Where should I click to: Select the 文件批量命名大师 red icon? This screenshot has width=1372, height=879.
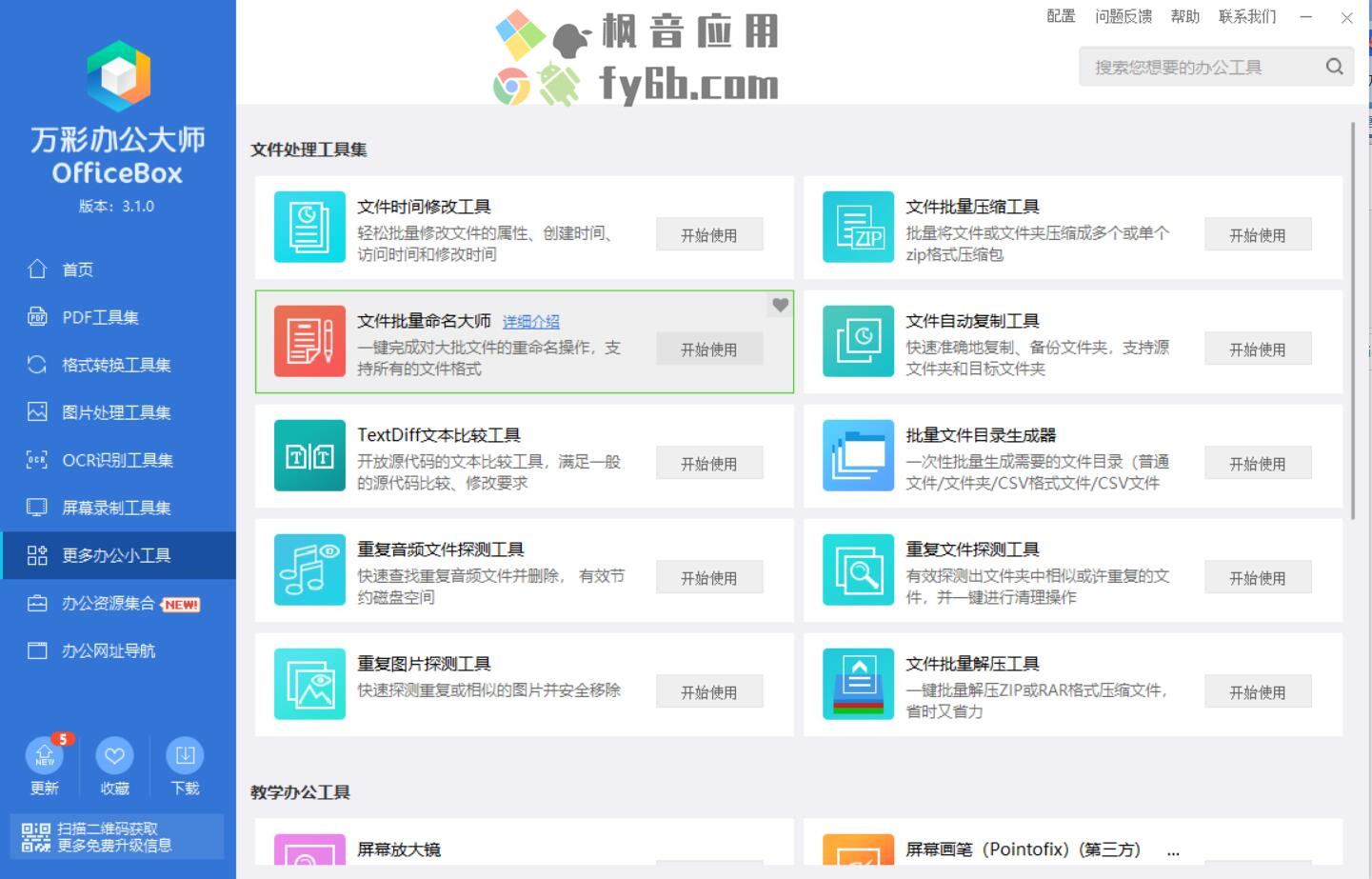[x=309, y=341]
